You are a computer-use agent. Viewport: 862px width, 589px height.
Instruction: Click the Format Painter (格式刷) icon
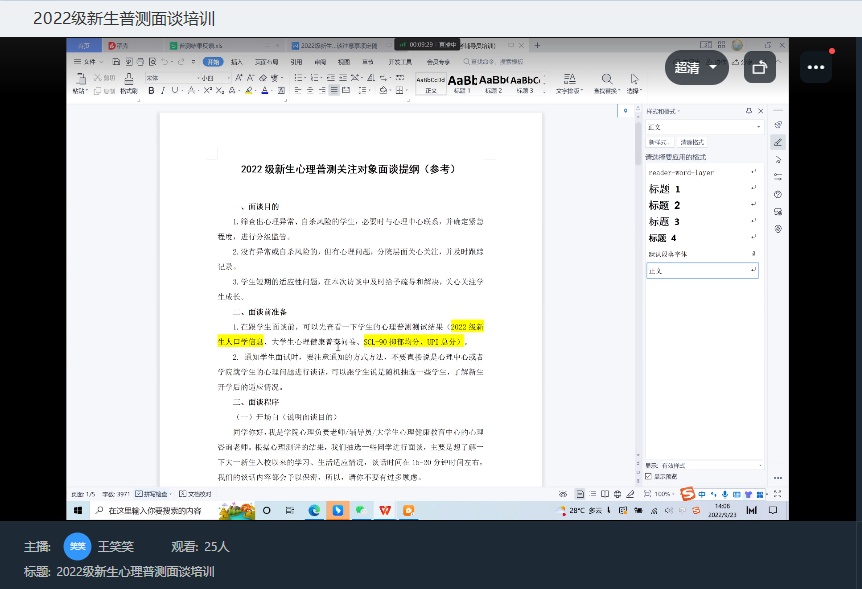coord(128,85)
